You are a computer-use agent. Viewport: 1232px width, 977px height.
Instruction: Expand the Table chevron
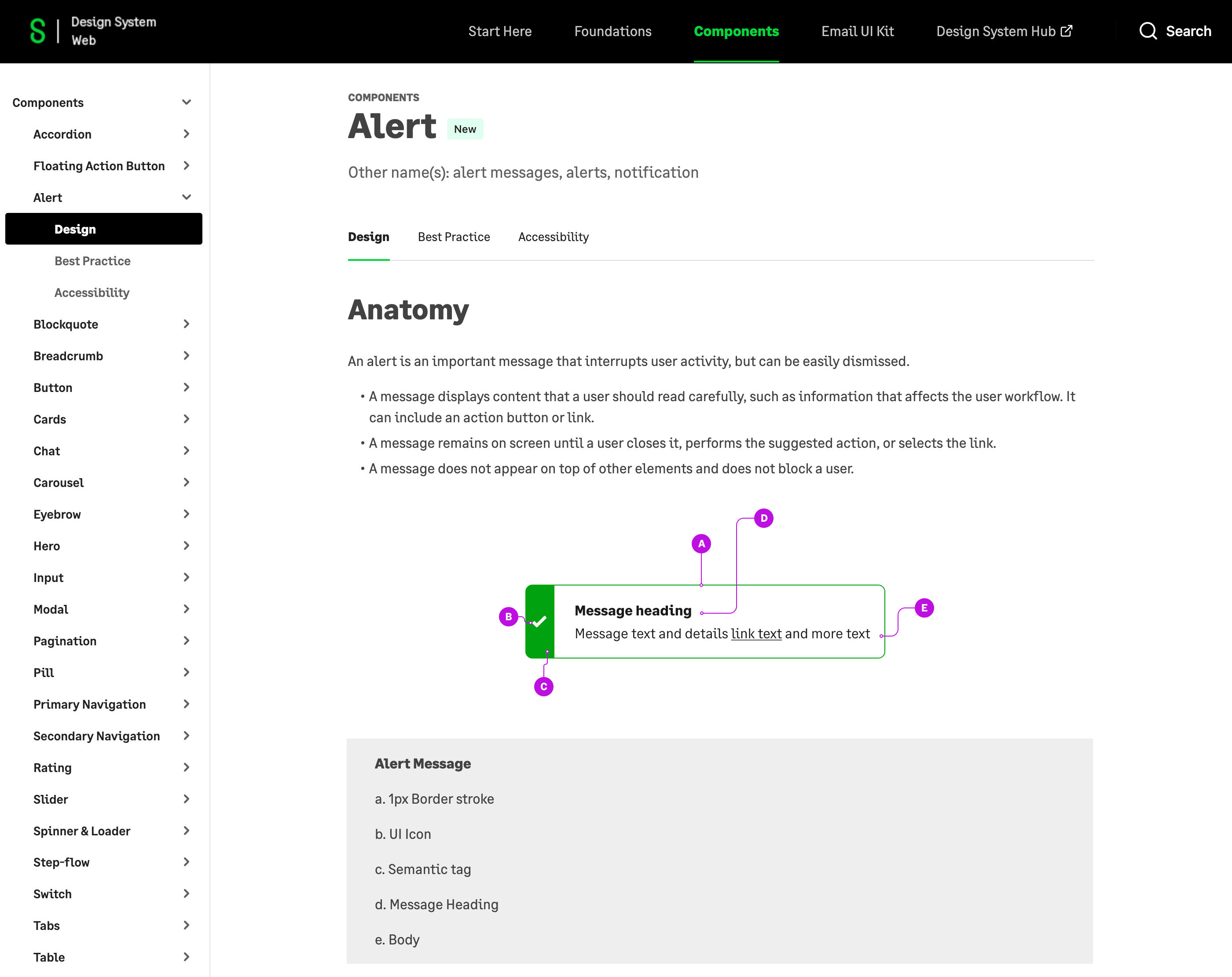click(186, 957)
